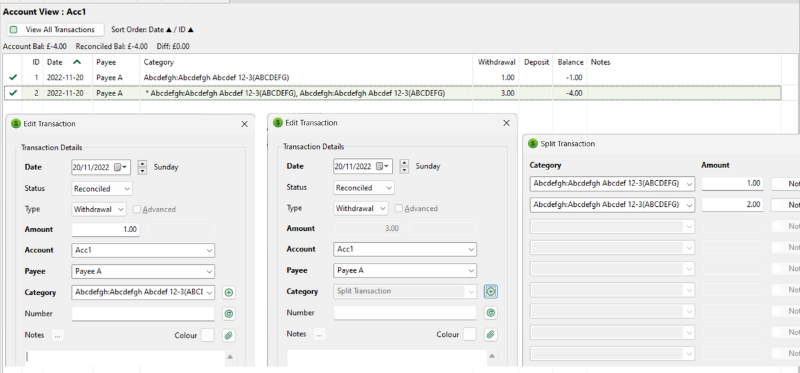This screenshot has height=373, width=800.
Task: Click Number field in right Edit Transaction
Action: [406, 313]
